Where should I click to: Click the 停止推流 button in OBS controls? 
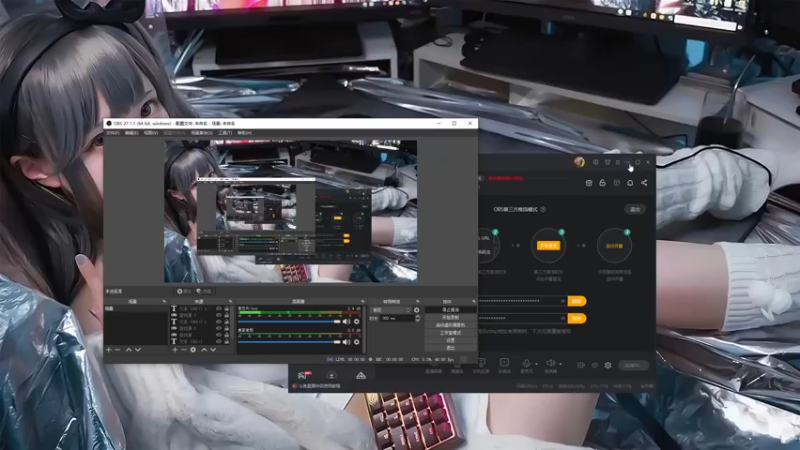point(451,310)
